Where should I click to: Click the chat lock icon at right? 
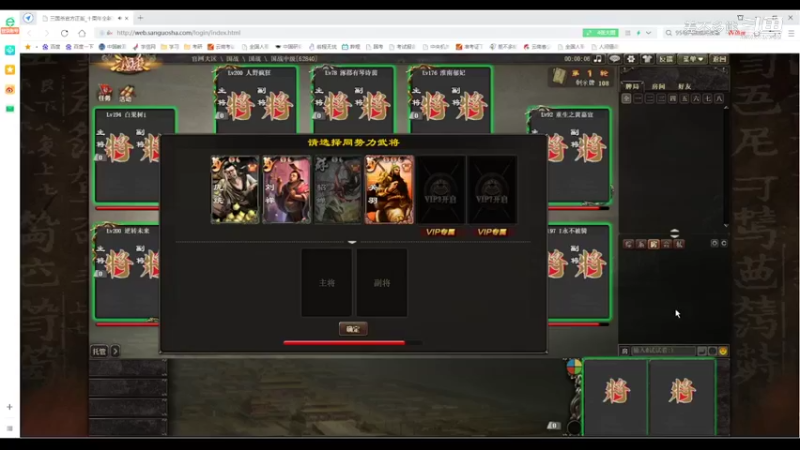tap(714, 243)
